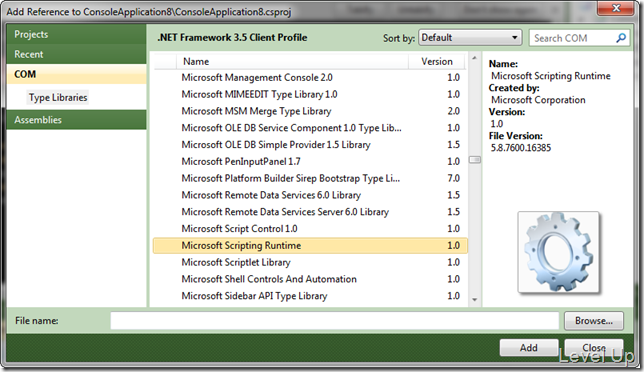Click the .NET Framework 3.5 Client Profile heading
The image size is (644, 372).
coord(232,38)
